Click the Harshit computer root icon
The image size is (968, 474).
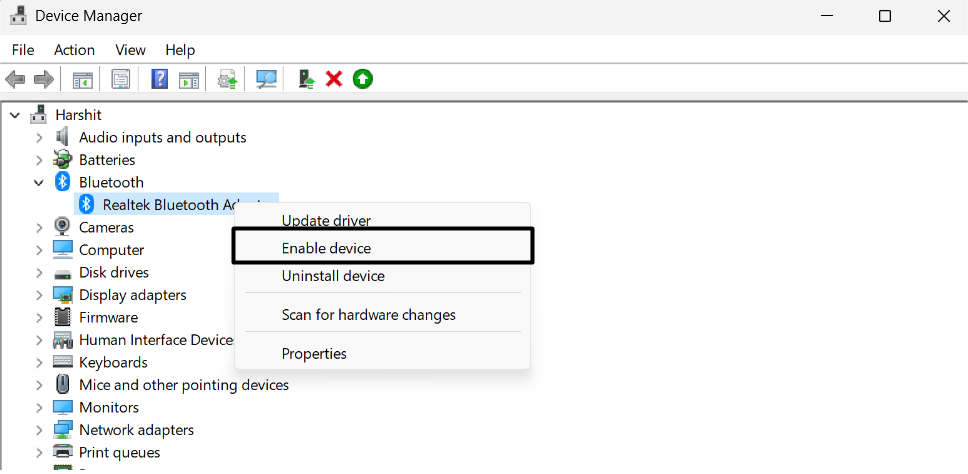click(39, 114)
